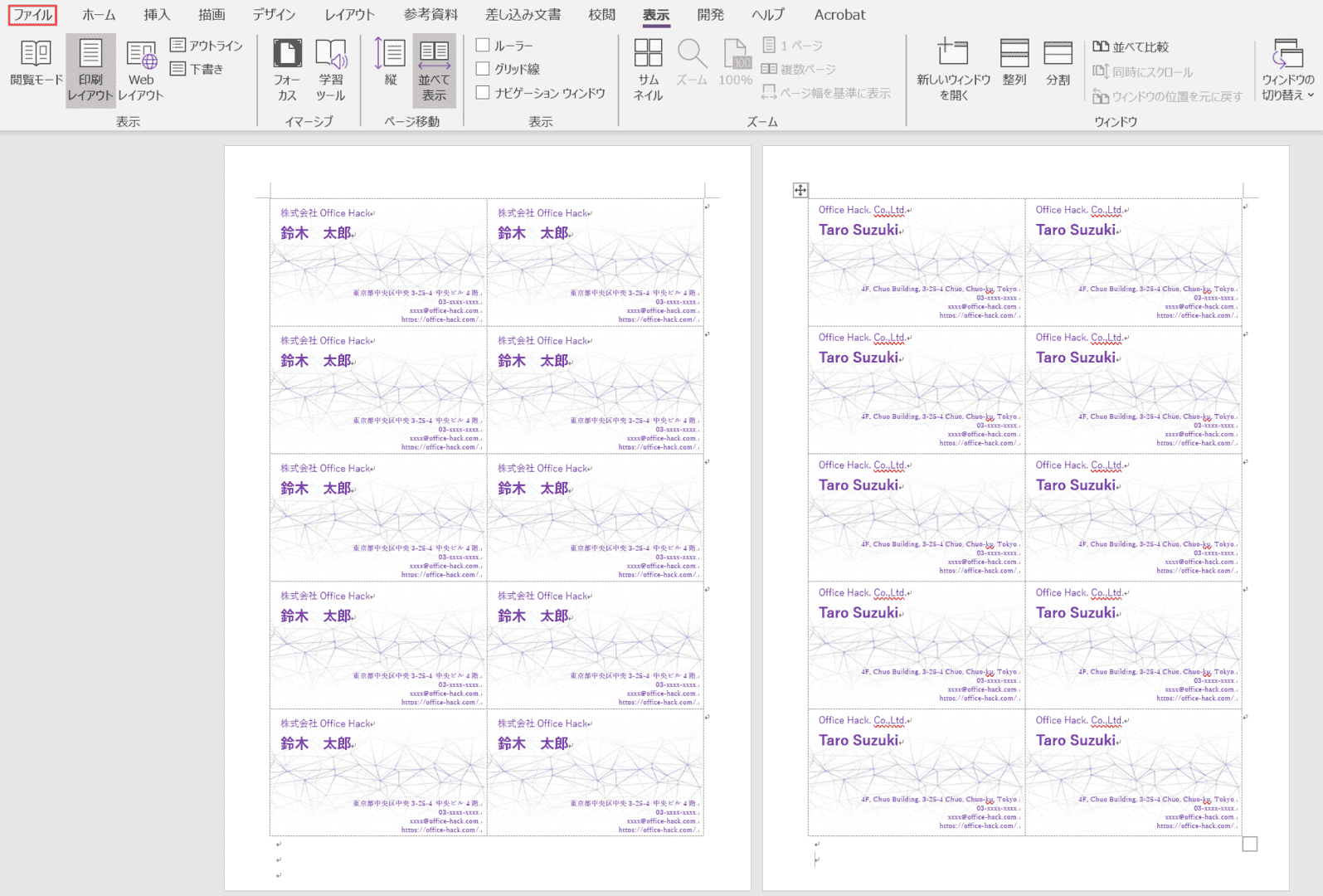Click Office Hack. Co.,Ltd. in top-right English card

[x=1079, y=210]
